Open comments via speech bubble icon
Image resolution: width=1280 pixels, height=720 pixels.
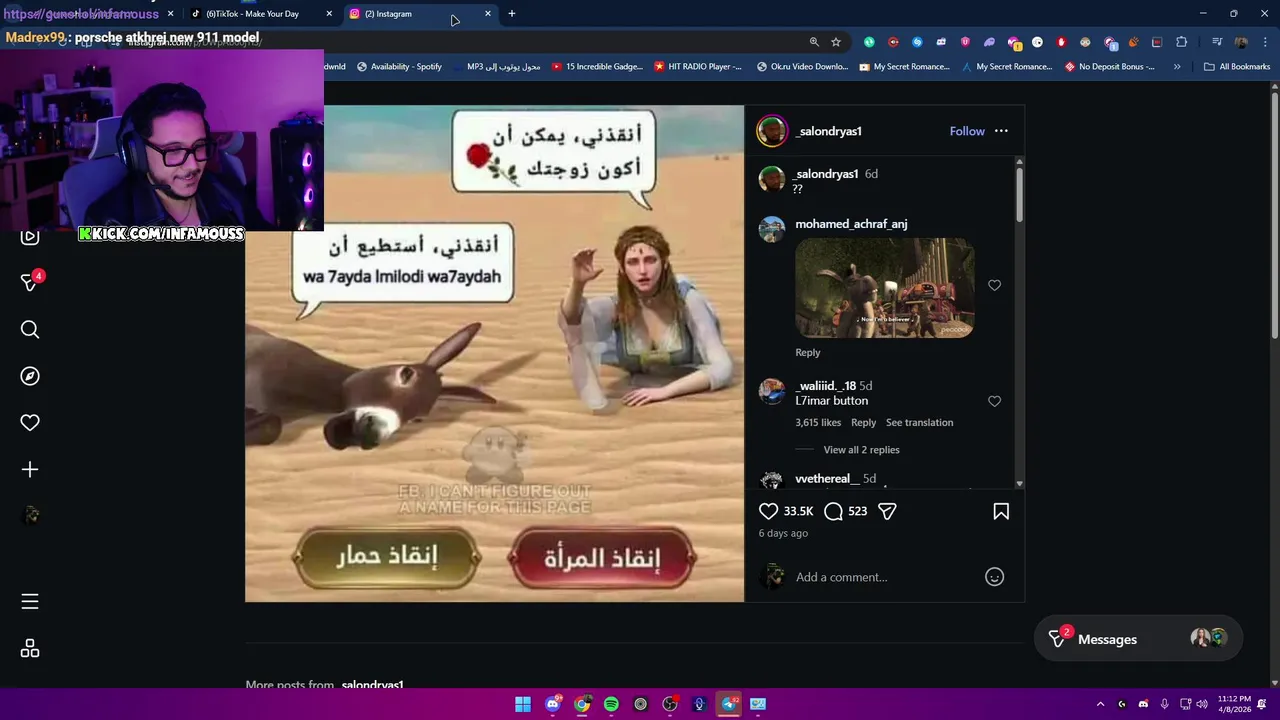click(x=834, y=511)
